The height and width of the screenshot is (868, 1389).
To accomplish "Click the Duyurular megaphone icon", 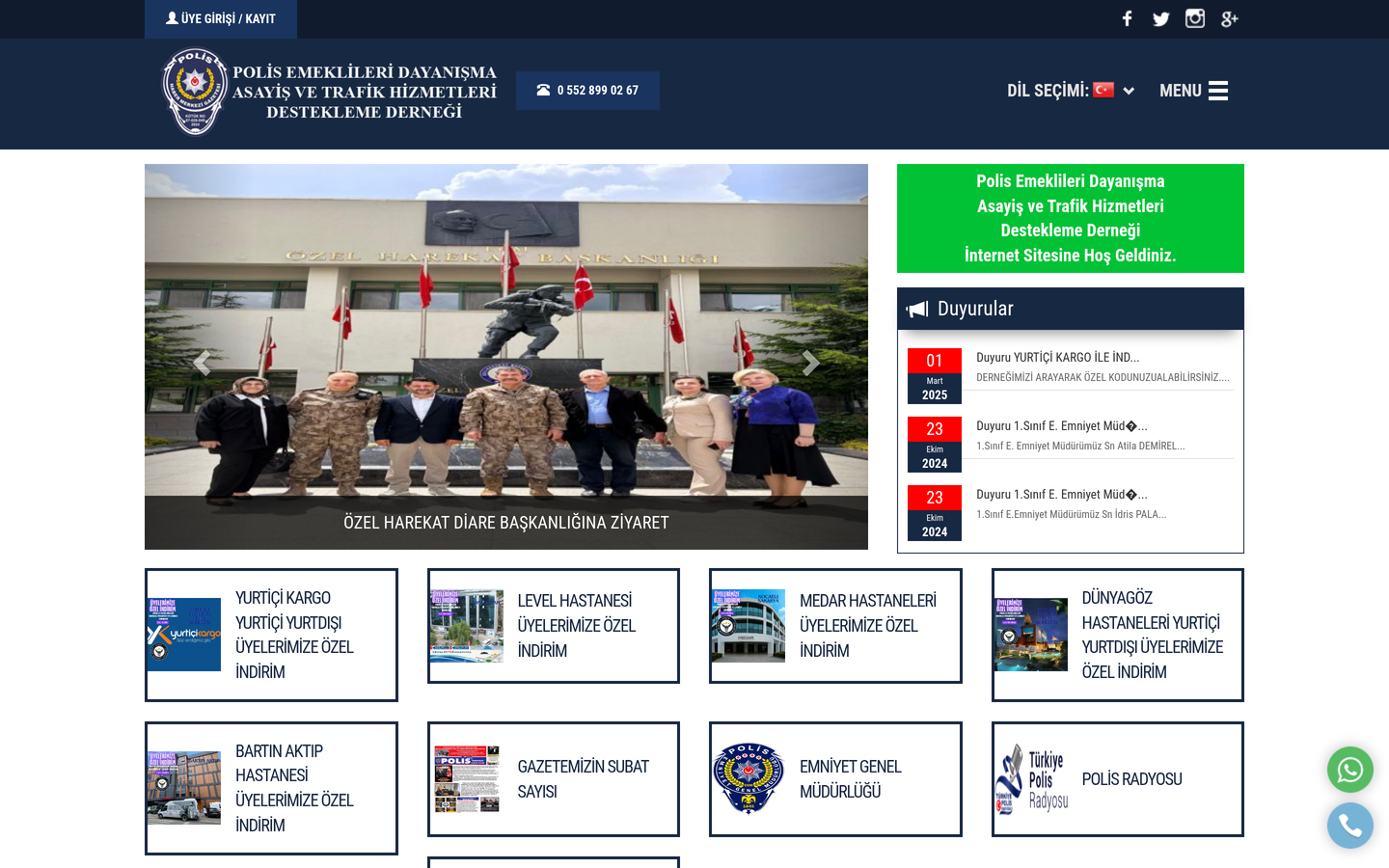I will pyautogui.click(x=917, y=309).
